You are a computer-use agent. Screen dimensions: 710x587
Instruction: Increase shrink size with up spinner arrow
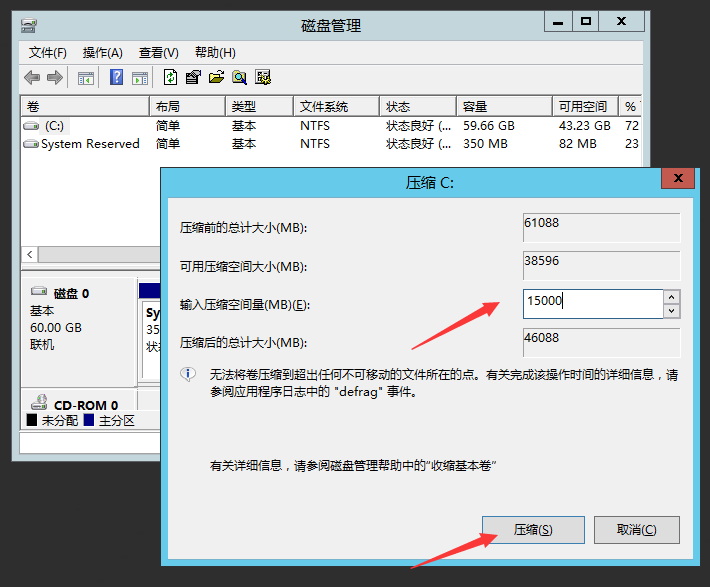(x=672, y=297)
